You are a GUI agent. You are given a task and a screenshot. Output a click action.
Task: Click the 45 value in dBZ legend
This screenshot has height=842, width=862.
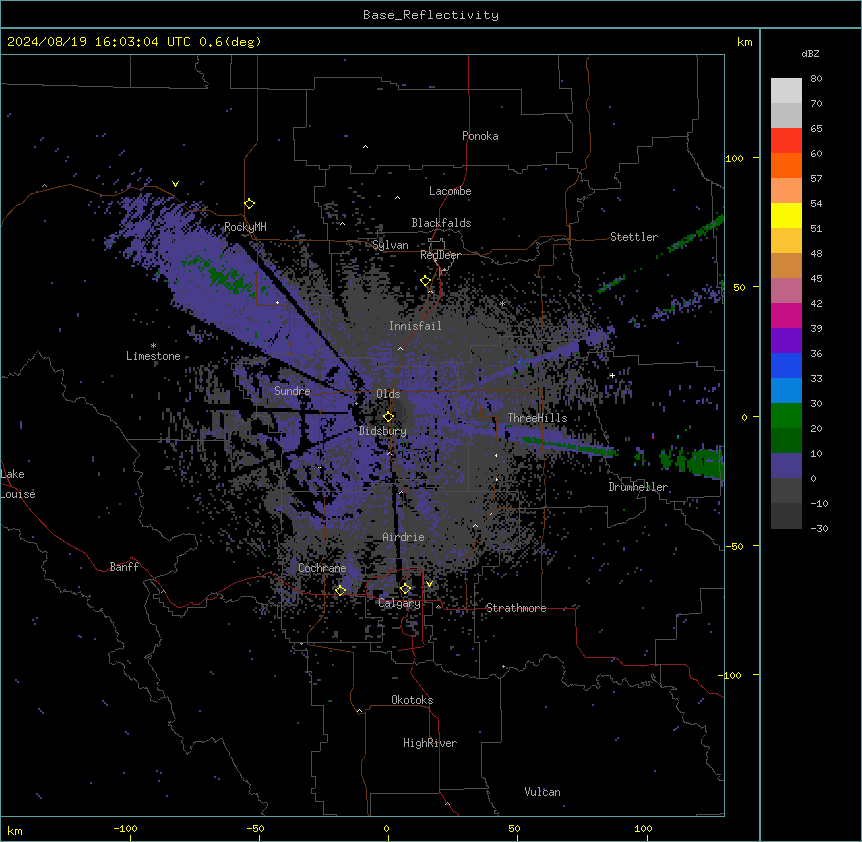click(816, 279)
